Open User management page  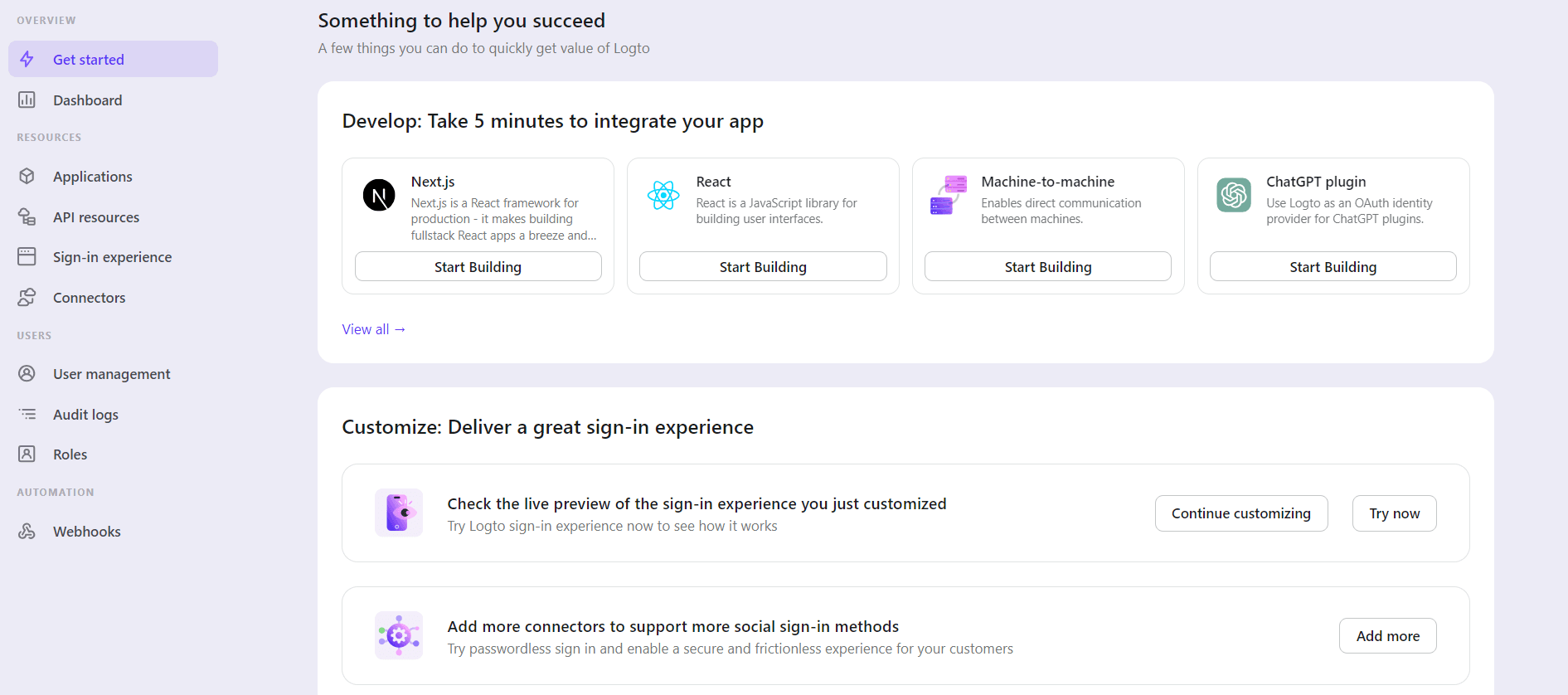113,373
